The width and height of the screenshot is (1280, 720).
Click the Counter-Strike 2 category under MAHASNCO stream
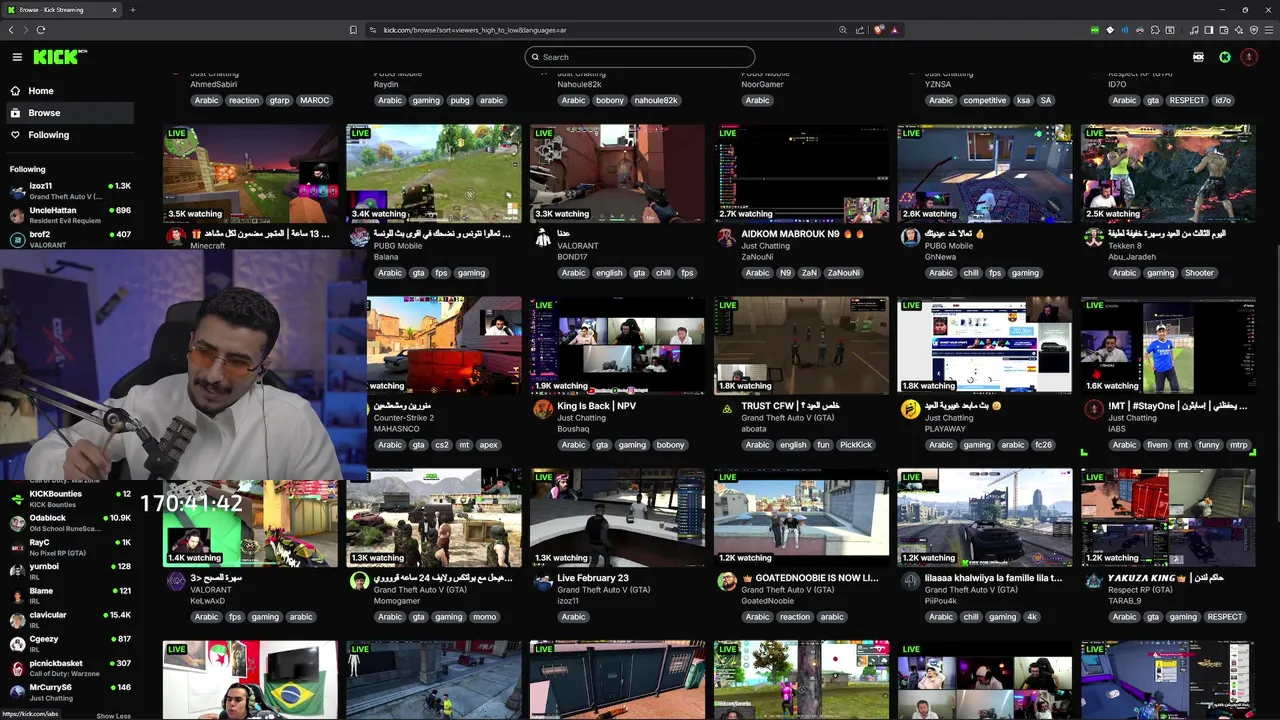click(404, 418)
